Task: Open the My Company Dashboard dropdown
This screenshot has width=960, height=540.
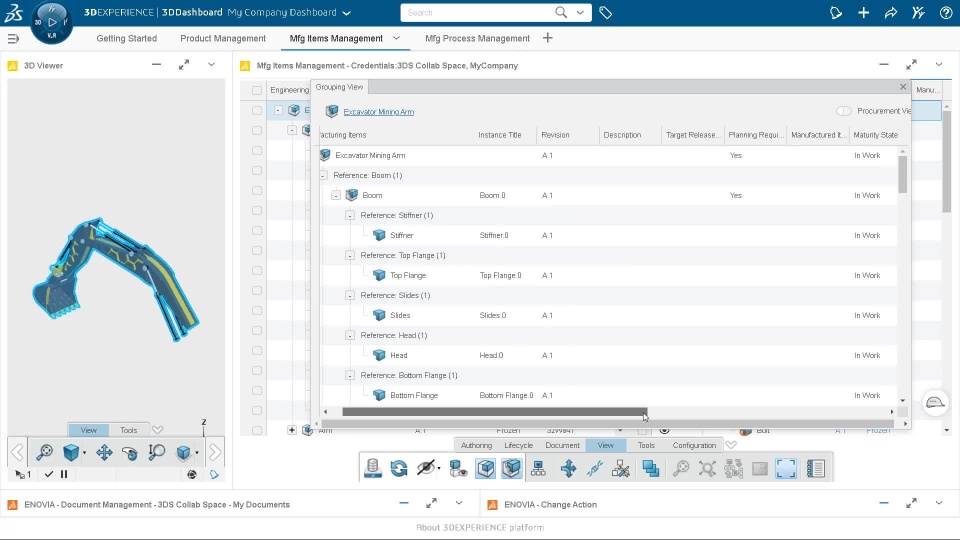Action: click(347, 13)
